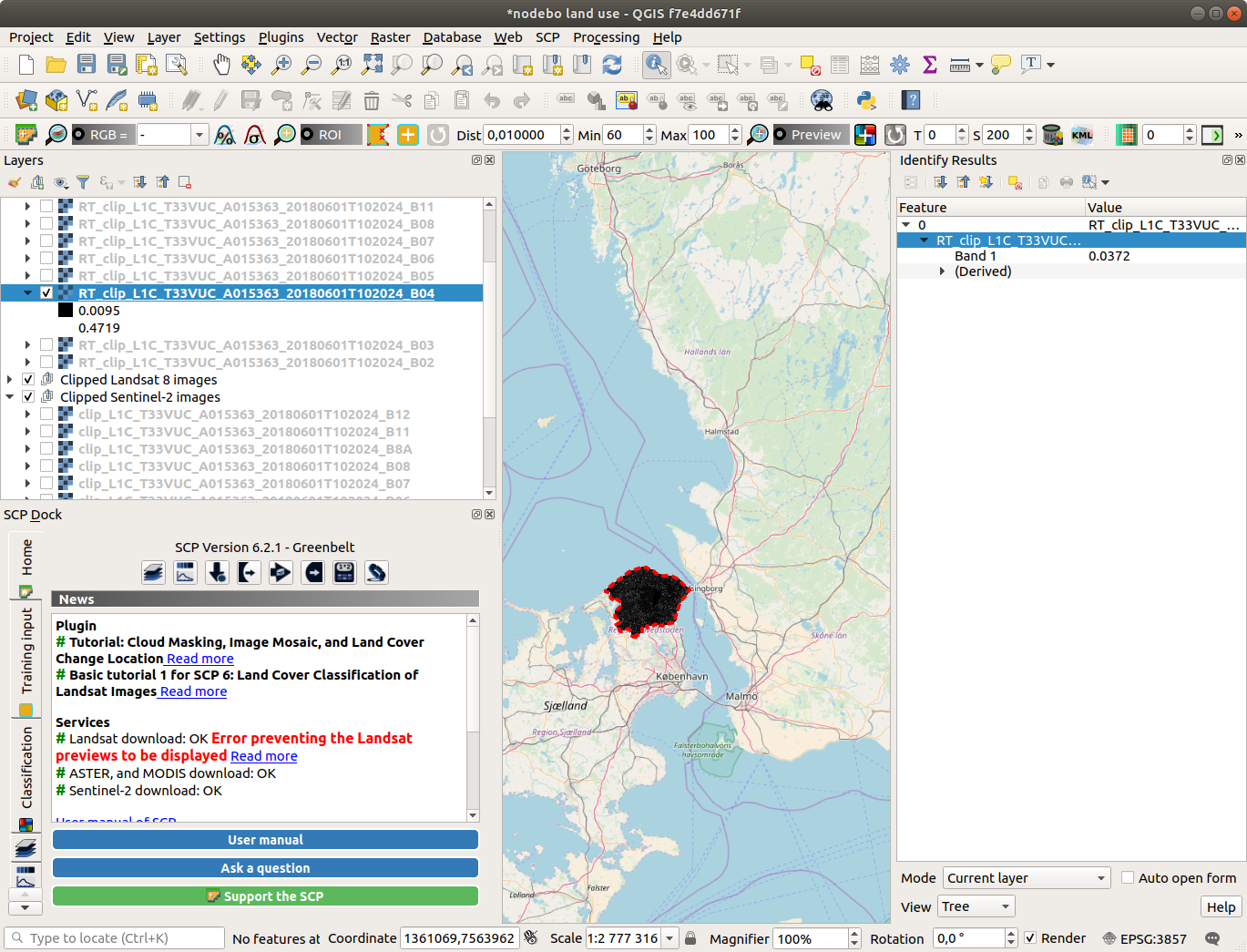Activate the Identify Features tool
Viewport: 1247px width, 952px height.
[656, 64]
